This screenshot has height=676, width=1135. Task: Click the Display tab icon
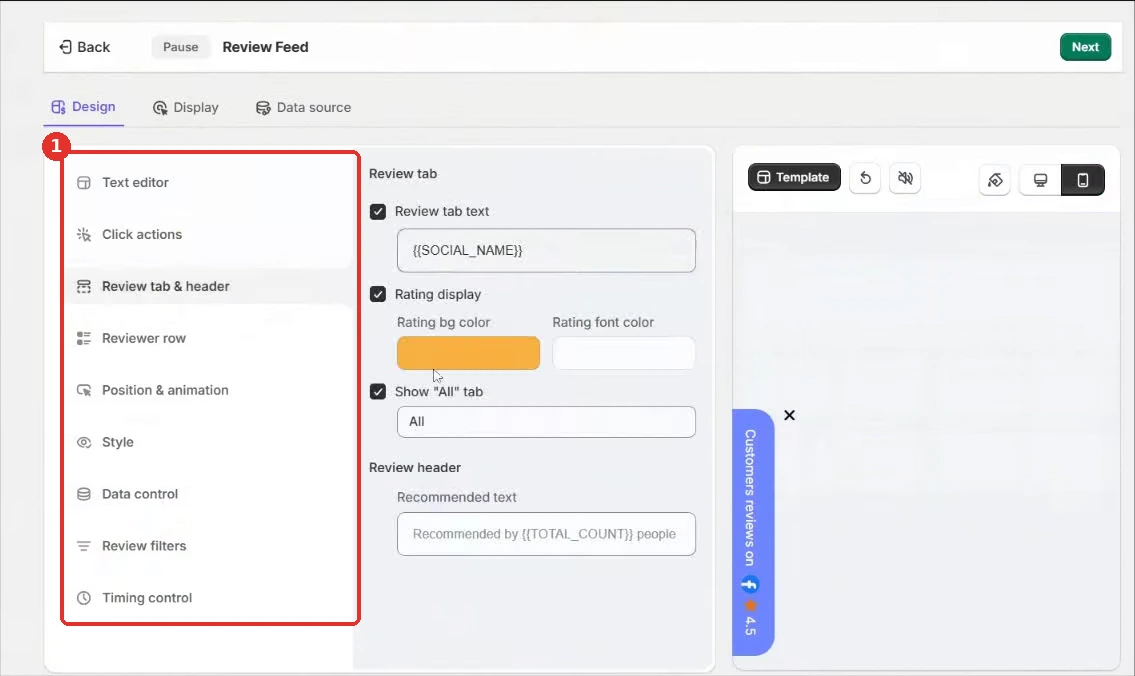point(160,108)
